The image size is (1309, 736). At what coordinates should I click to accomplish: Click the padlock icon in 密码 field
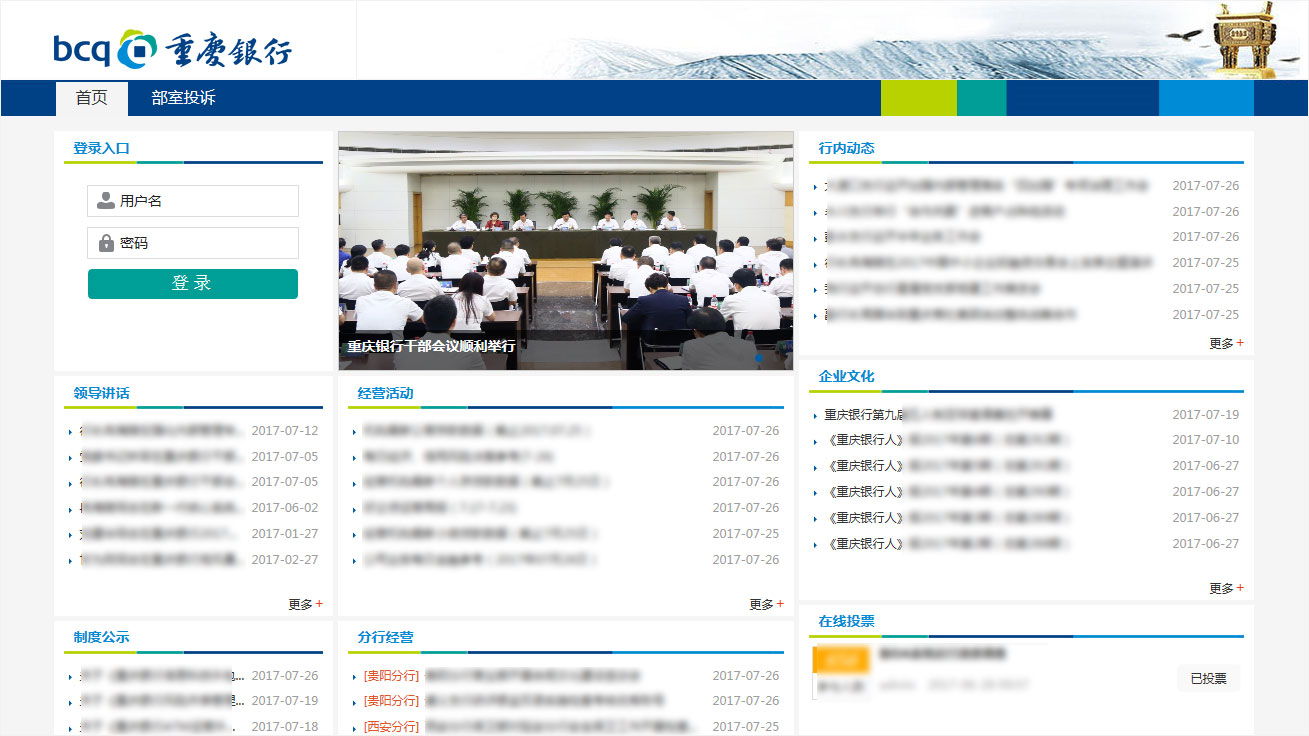pyautogui.click(x=106, y=243)
